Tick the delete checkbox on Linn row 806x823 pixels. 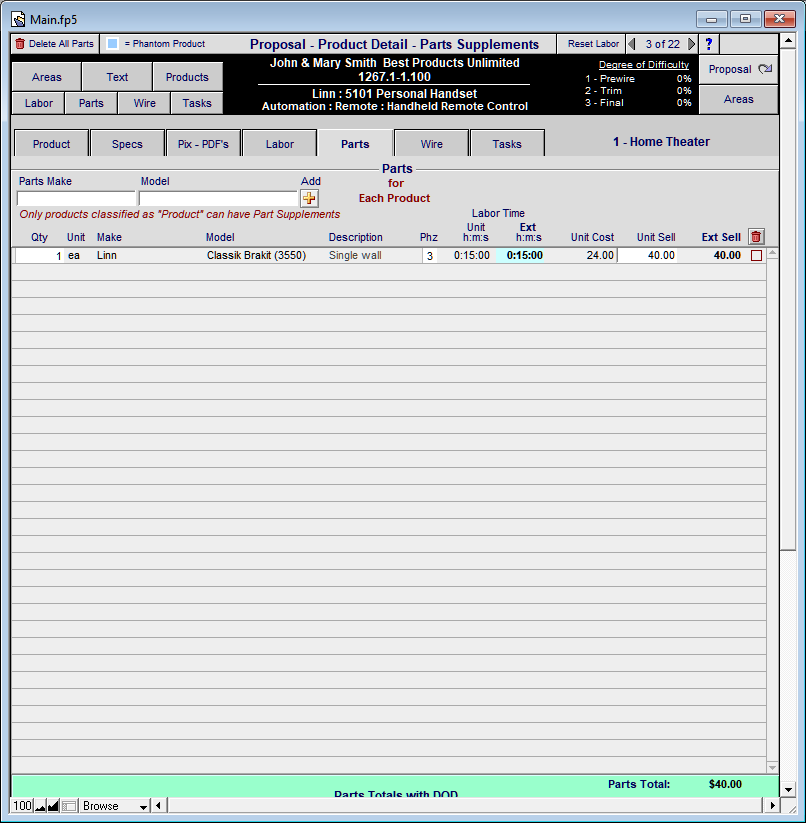click(756, 256)
